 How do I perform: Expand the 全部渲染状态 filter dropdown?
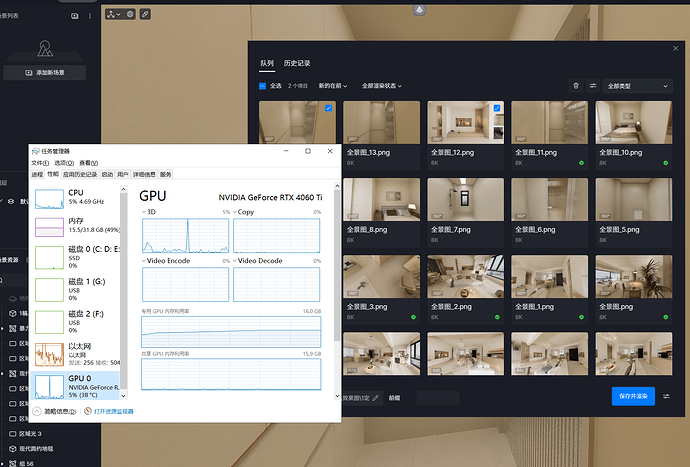point(382,86)
